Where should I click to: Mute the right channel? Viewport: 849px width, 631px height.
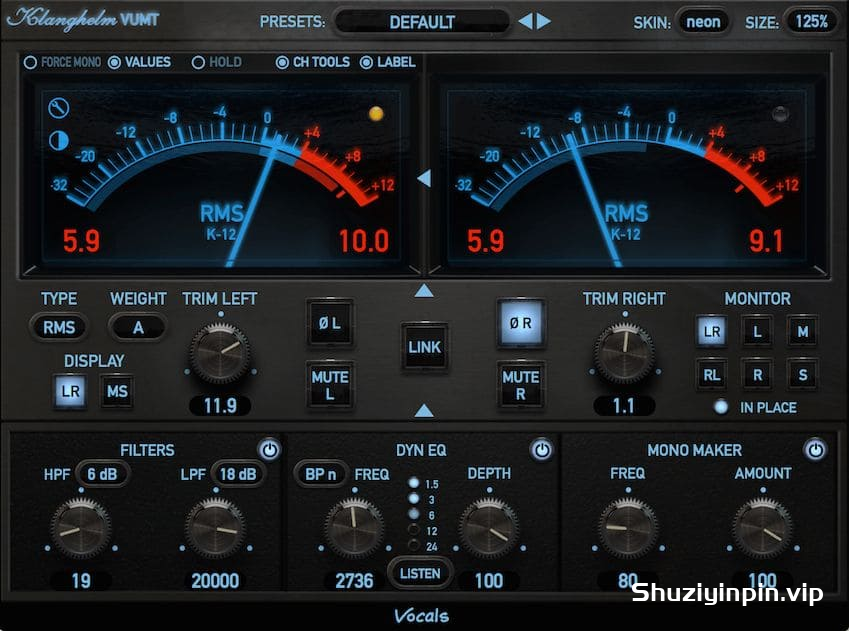pos(520,385)
